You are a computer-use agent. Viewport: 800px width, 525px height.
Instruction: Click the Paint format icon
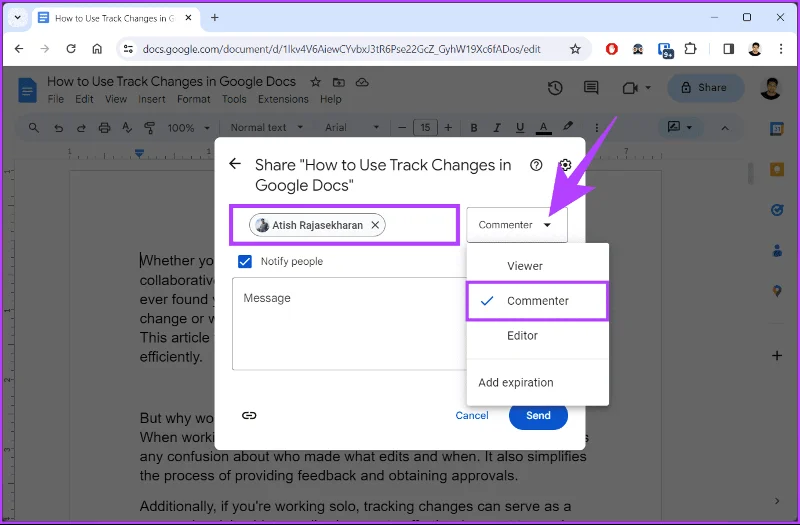click(x=149, y=128)
